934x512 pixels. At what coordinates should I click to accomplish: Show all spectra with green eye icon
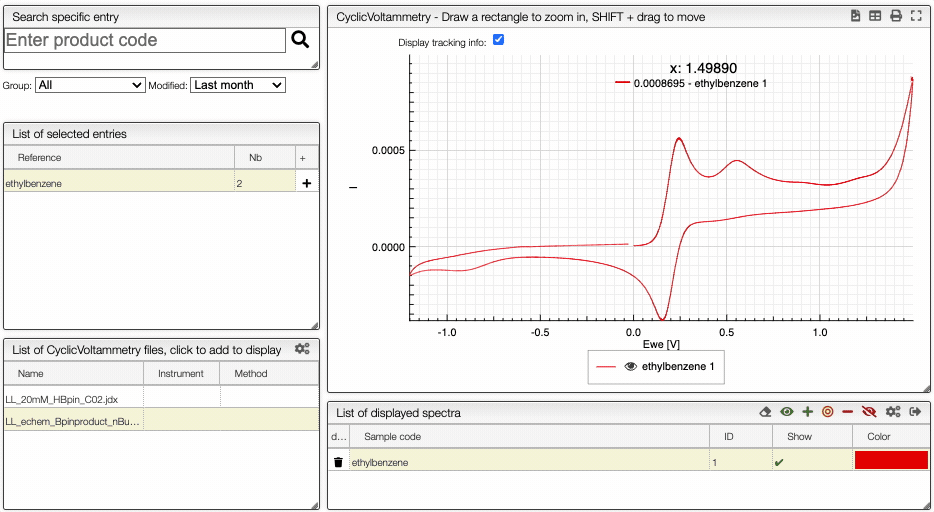click(787, 412)
